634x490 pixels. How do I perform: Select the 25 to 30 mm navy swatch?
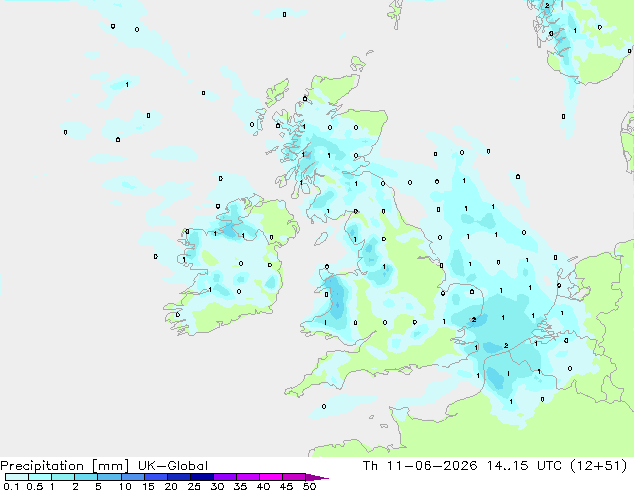pos(202,477)
